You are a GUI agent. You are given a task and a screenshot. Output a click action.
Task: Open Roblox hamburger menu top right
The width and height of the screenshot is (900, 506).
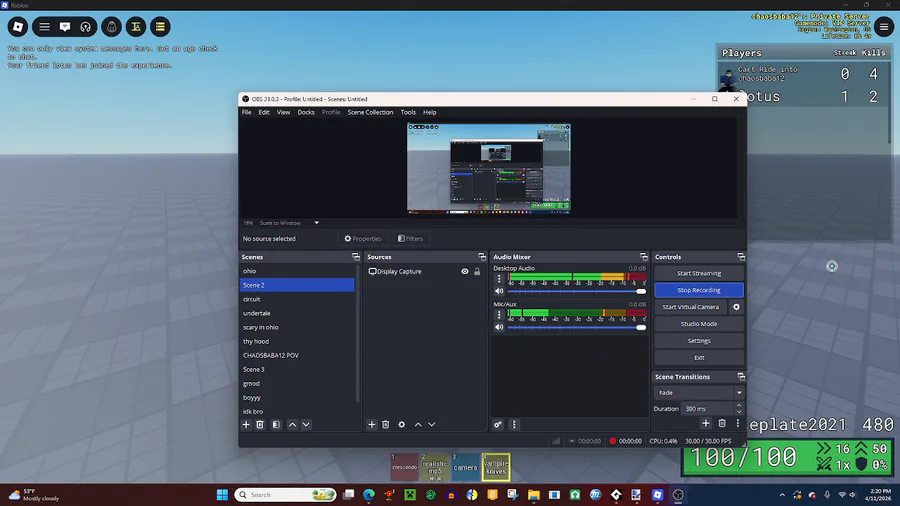pyautogui.click(x=884, y=26)
